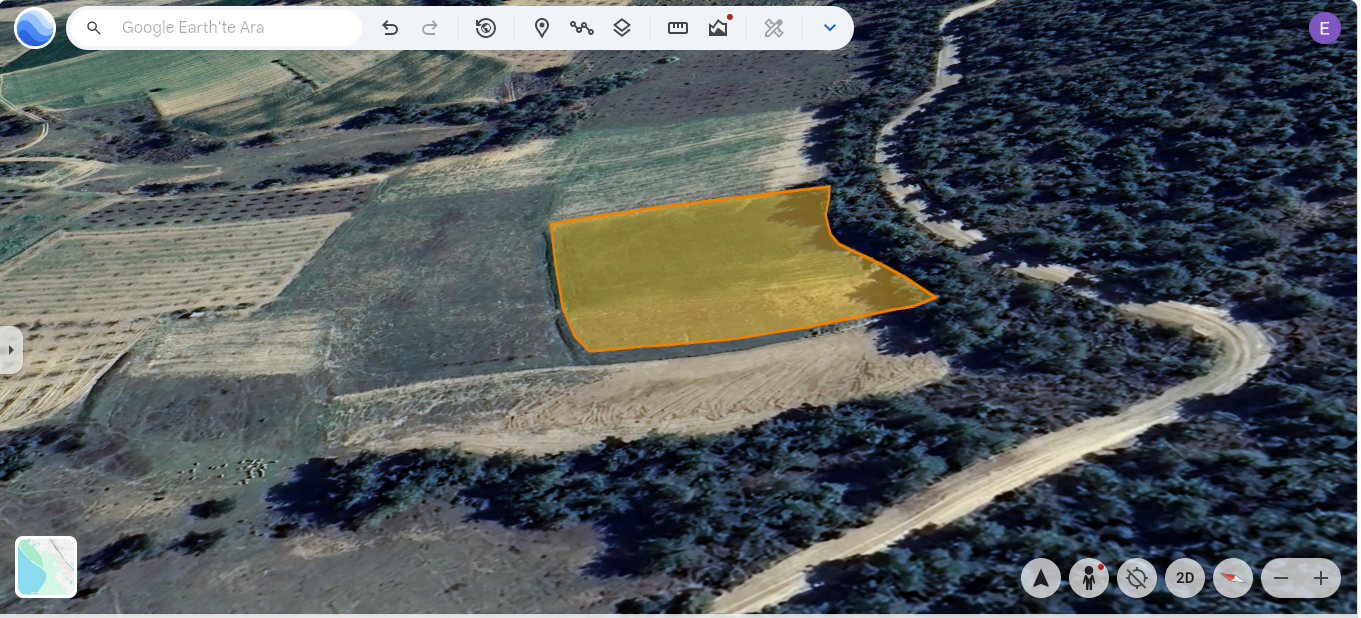Image resolution: width=1361 pixels, height=618 pixels.
Task: Open the user account avatar E
Action: click(1325, 28)
